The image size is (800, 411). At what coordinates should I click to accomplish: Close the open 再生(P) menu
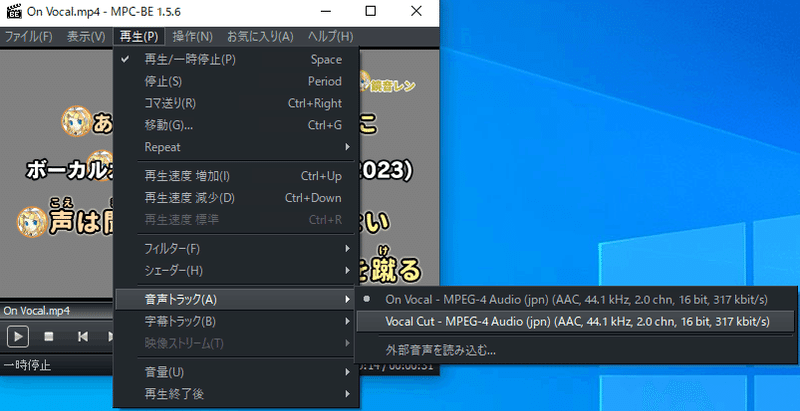(x=139, y=37)
